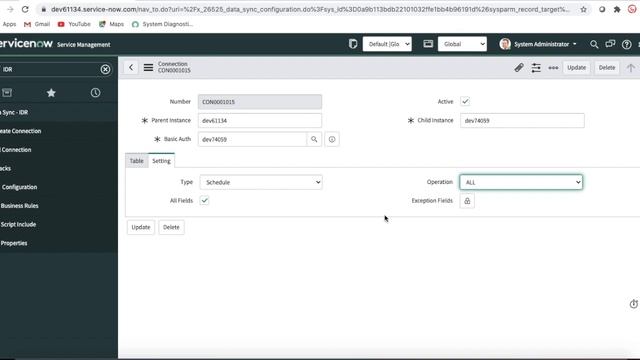The height and width of the screenshot is (360, 640).
Task: Click the application picker icon
Action: click(x=428, y=44)
